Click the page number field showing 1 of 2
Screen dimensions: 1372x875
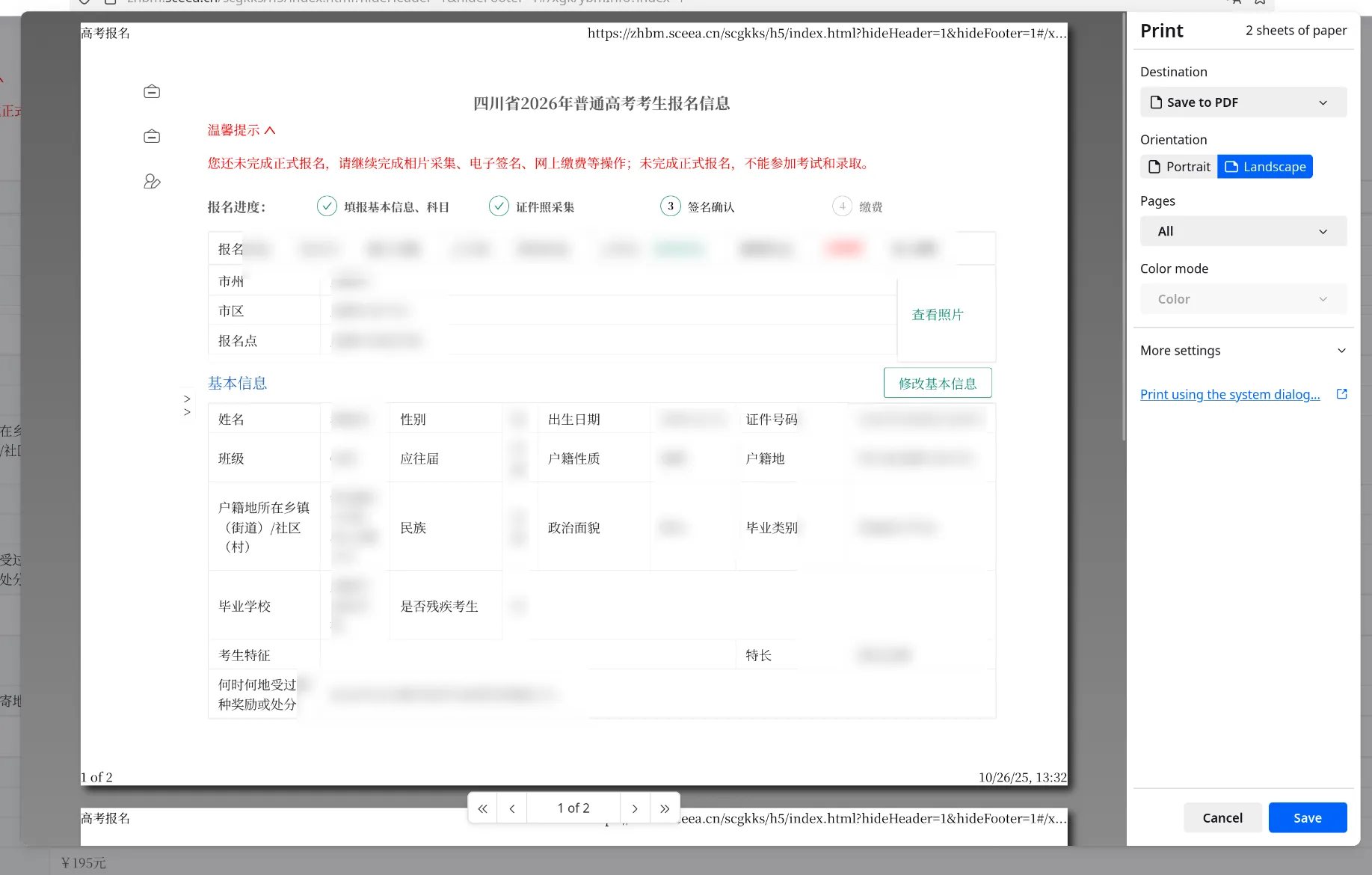point(573,808)
